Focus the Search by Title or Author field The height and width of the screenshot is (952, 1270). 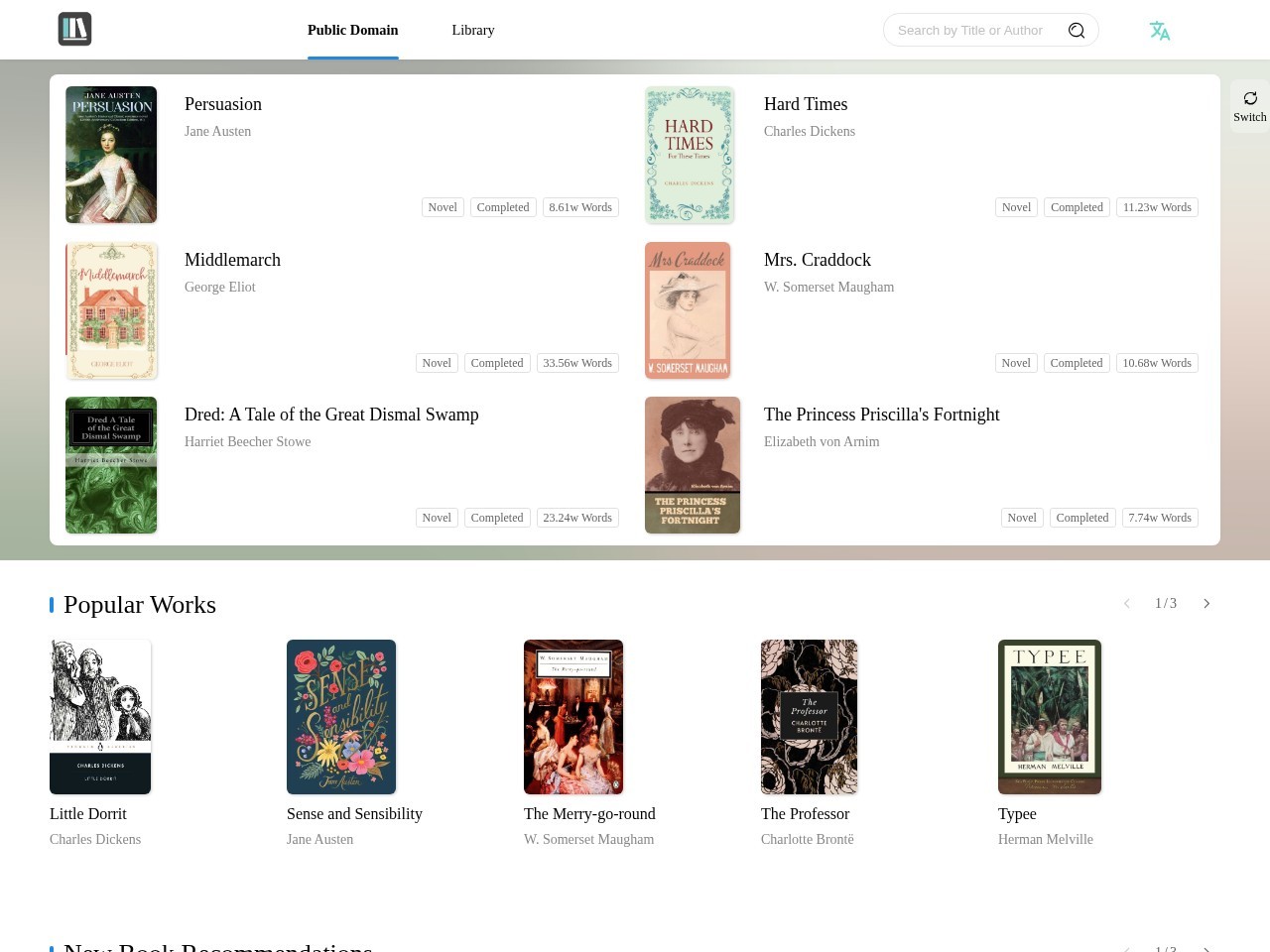[x=977, y=30]
